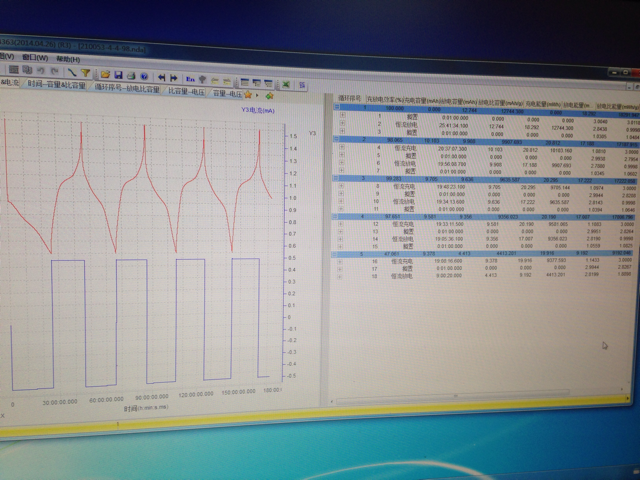
Task: Open the 帮助(H) menu
Action: coord(68,59)
